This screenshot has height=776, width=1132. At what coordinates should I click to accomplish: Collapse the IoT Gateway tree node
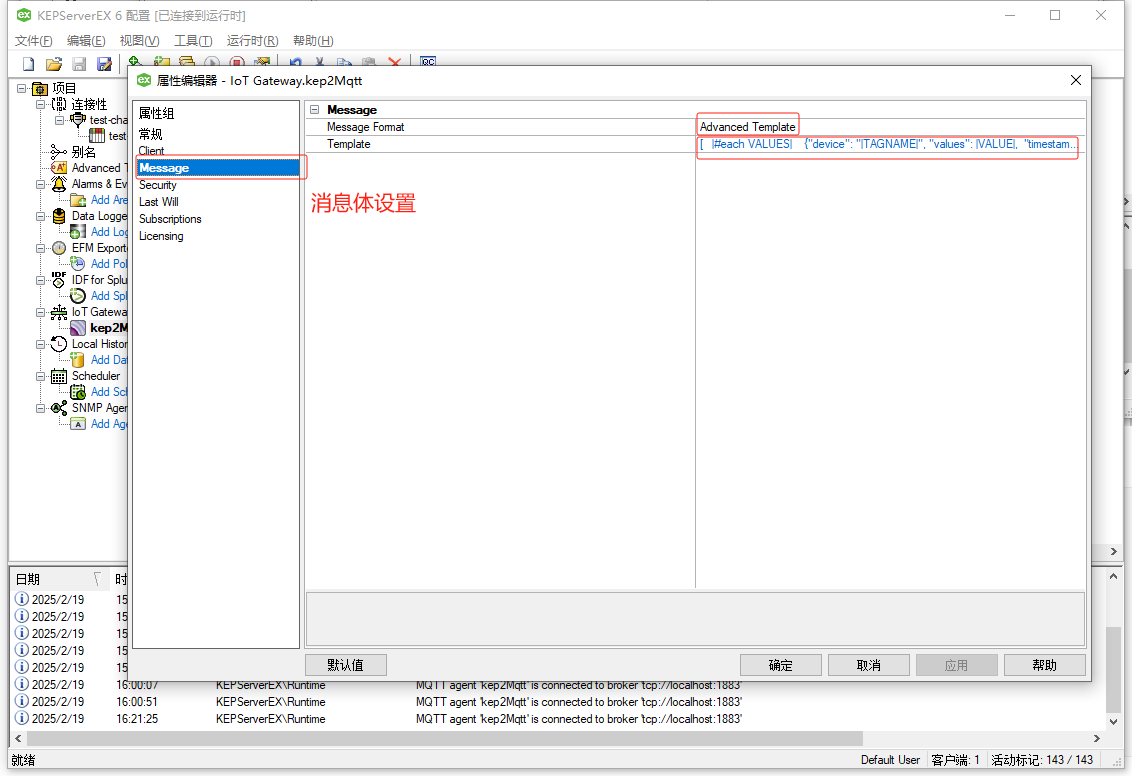point(40,312)
